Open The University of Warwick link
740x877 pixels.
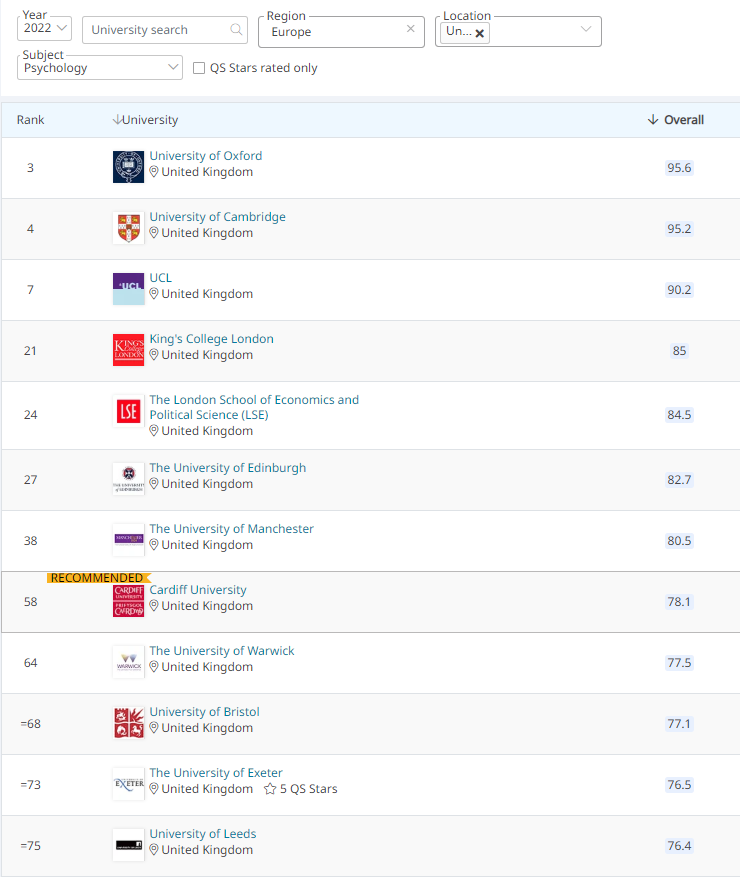(221, 650)
